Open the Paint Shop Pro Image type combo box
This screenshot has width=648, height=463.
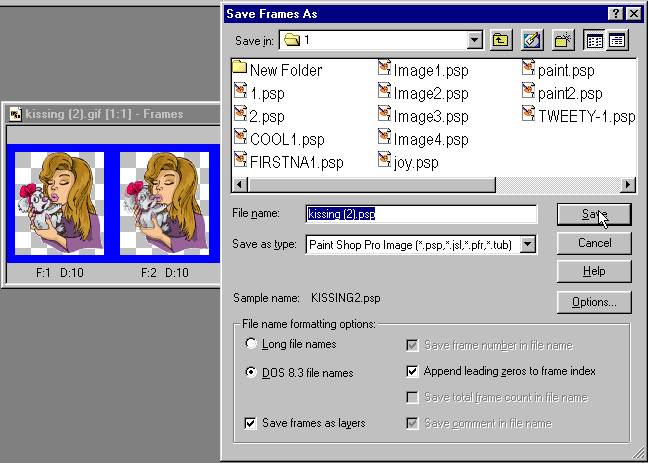point(421,244)
